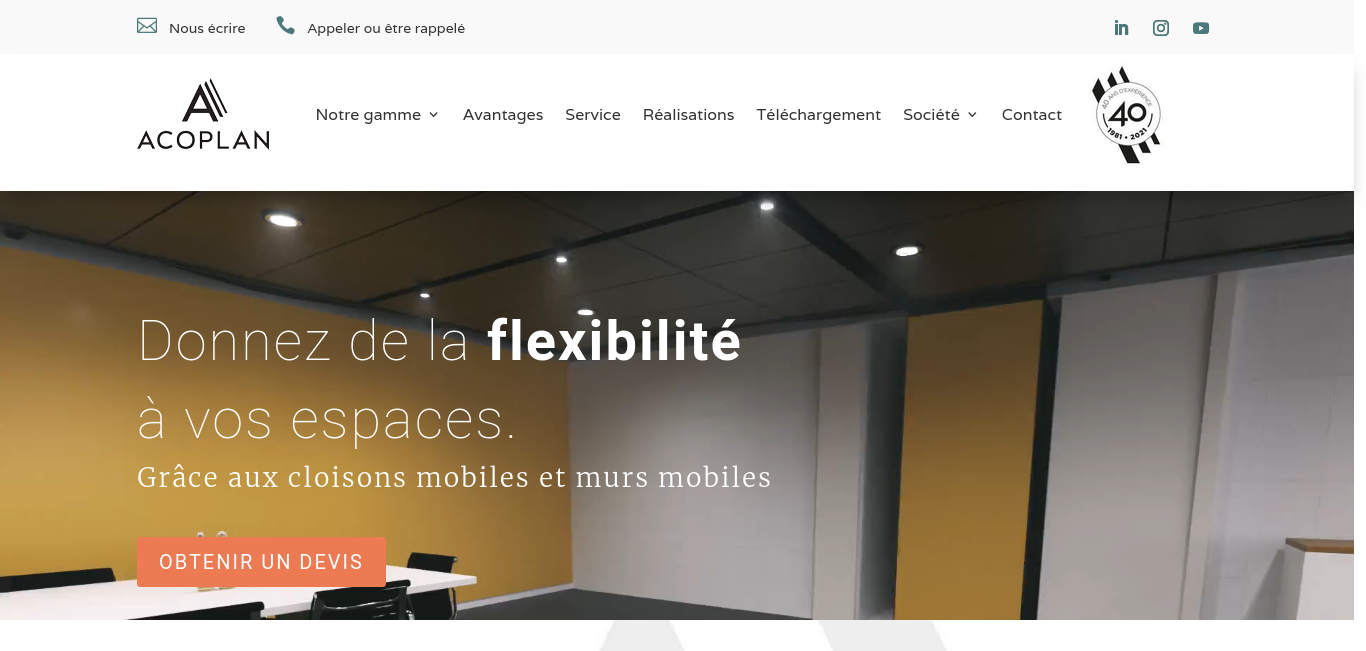Open the Service menu item
The image size is (1366, 651).
(x=593, y=115)
